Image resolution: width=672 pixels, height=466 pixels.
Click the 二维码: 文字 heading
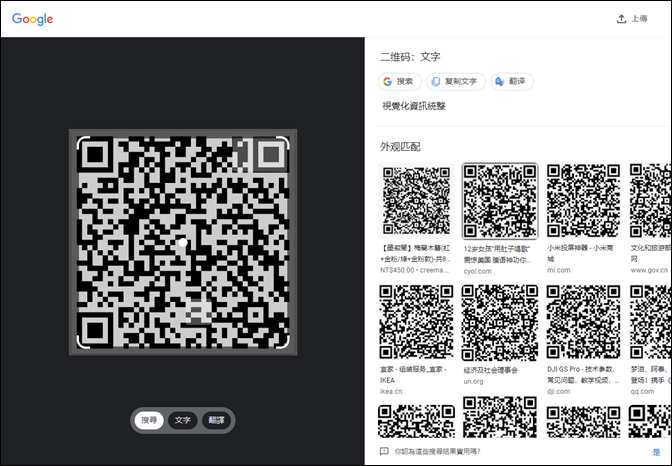coord(410,57)
